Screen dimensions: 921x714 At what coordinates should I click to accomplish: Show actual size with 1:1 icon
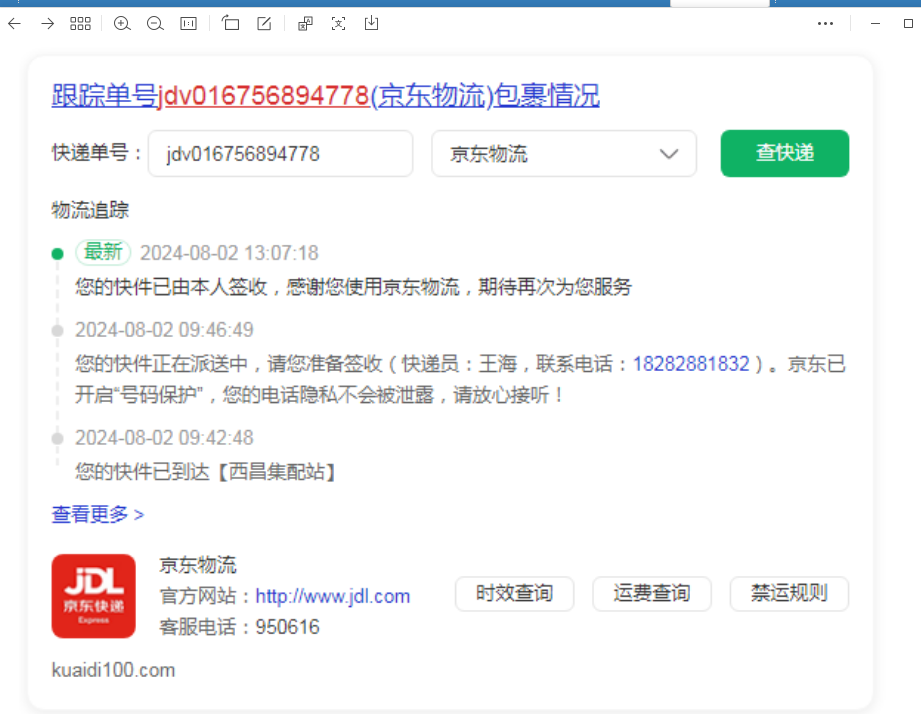click(189, 23)
